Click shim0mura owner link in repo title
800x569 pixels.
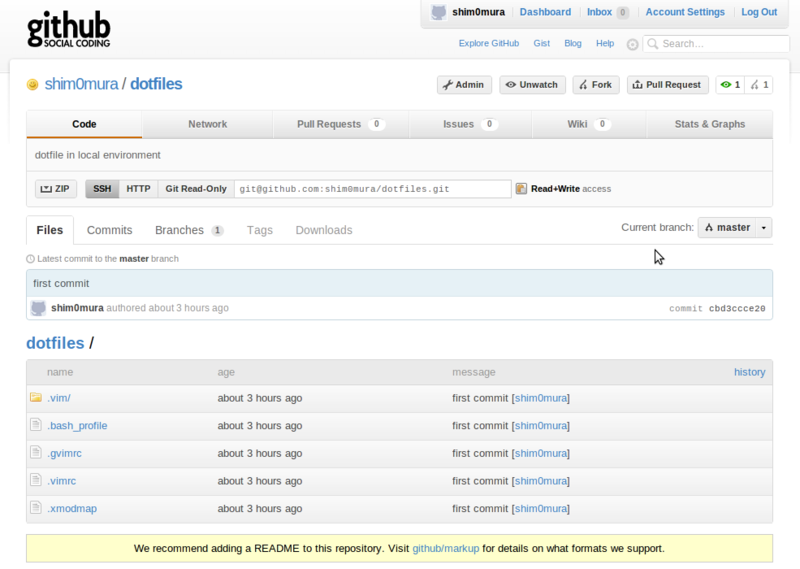tap(82, 84)
